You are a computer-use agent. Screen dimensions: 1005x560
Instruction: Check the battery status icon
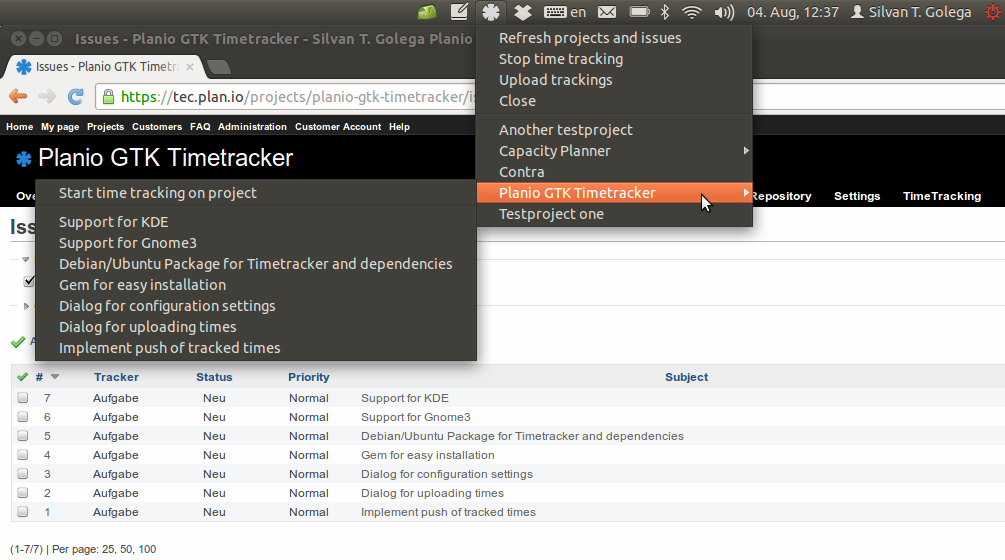(x=639, y=12)
